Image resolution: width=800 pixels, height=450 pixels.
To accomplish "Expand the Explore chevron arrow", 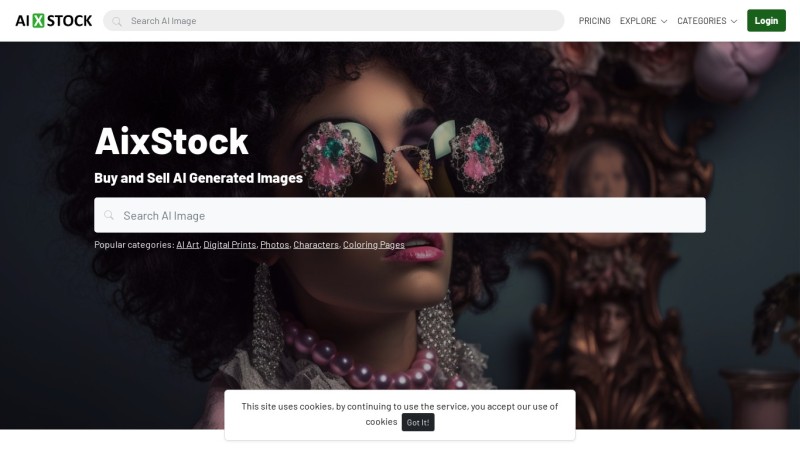I will tap(664, 21).
